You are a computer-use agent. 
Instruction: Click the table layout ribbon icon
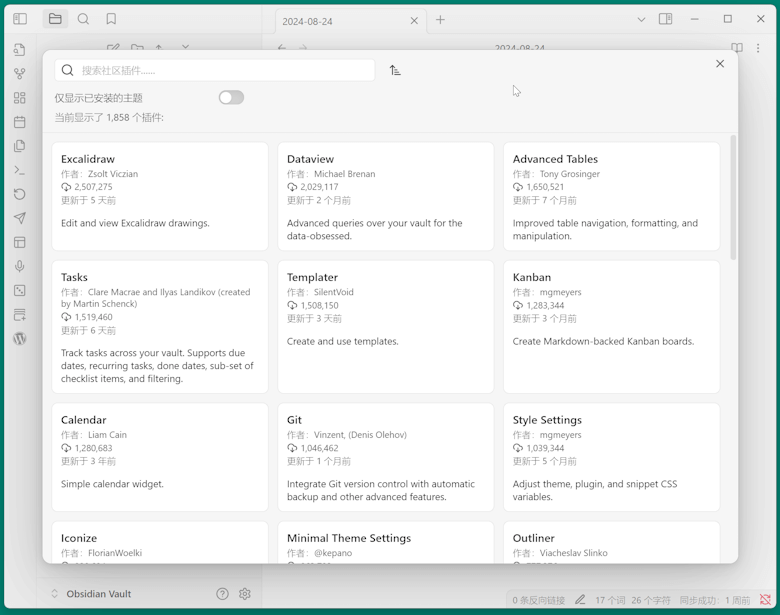[19, 242]
